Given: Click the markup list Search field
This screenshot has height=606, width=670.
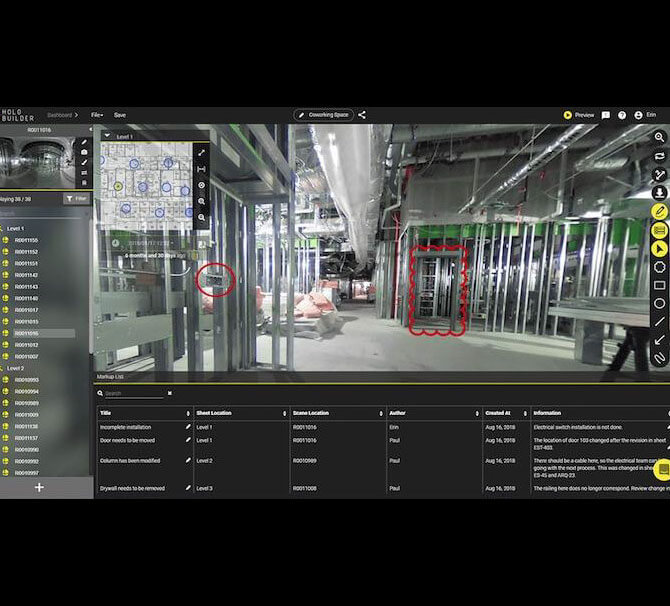Looking at the screenshot, I should (133, 394).
